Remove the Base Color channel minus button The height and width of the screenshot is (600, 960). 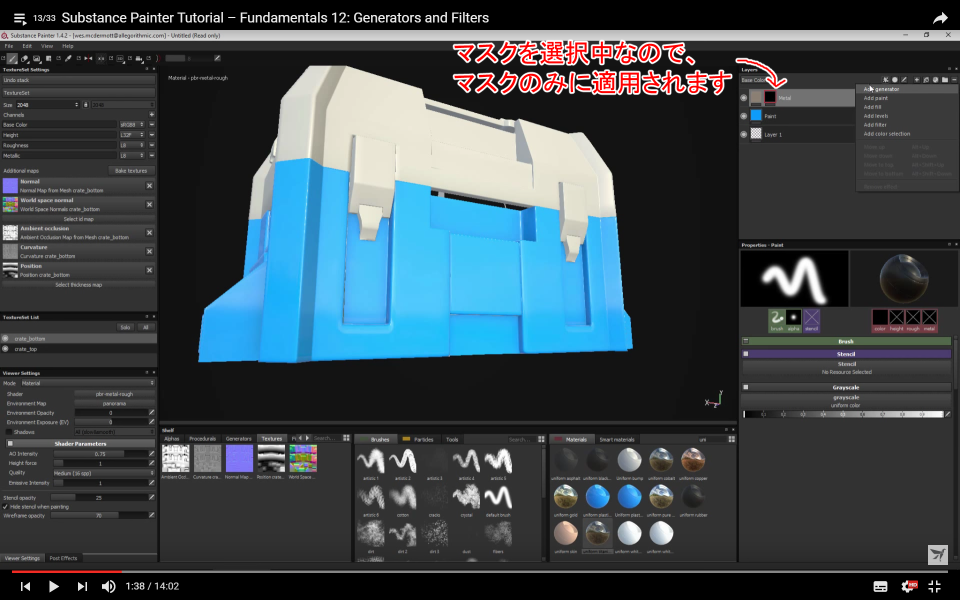(x=151, y=125)
